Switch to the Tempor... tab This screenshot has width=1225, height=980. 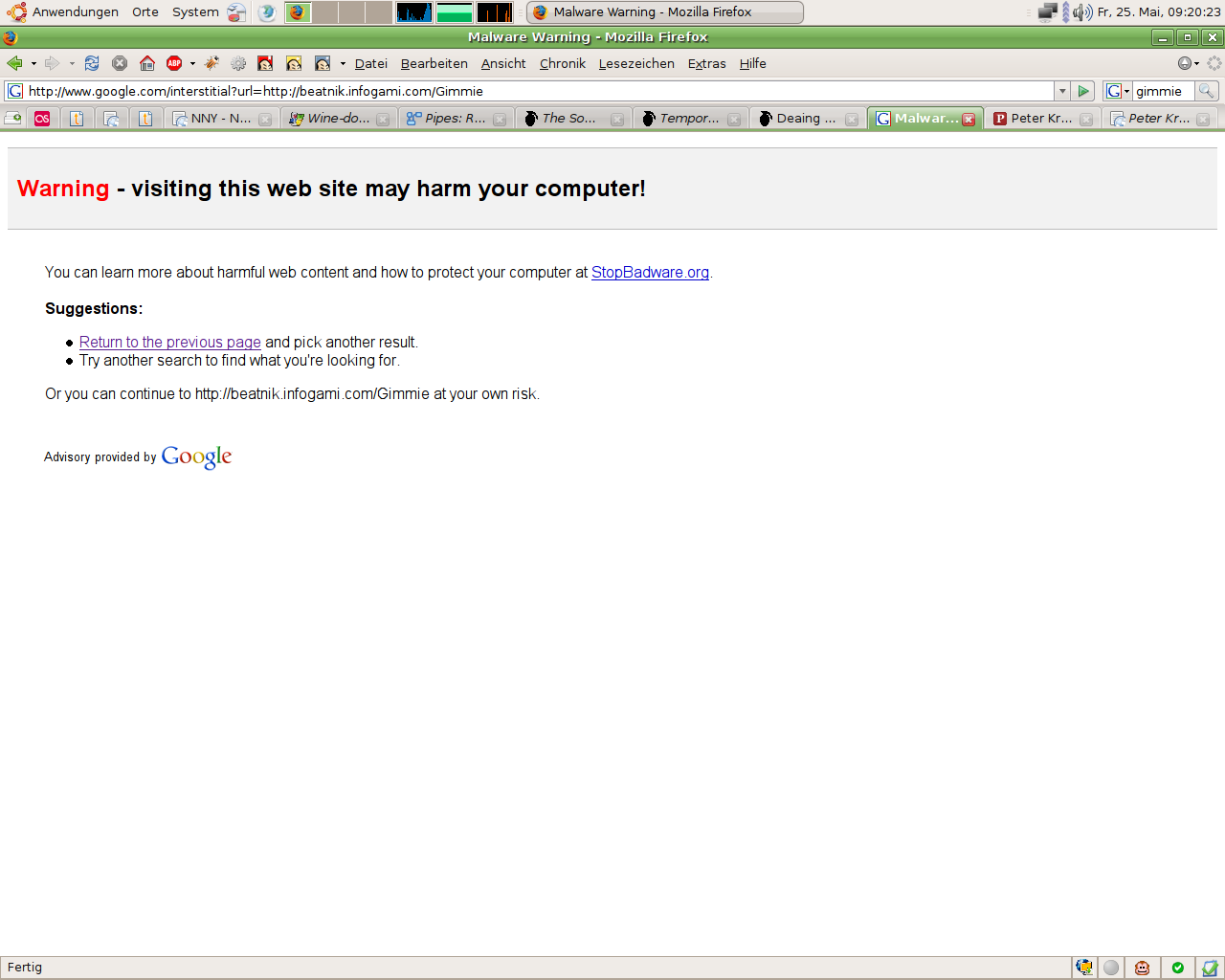point(690,119)
